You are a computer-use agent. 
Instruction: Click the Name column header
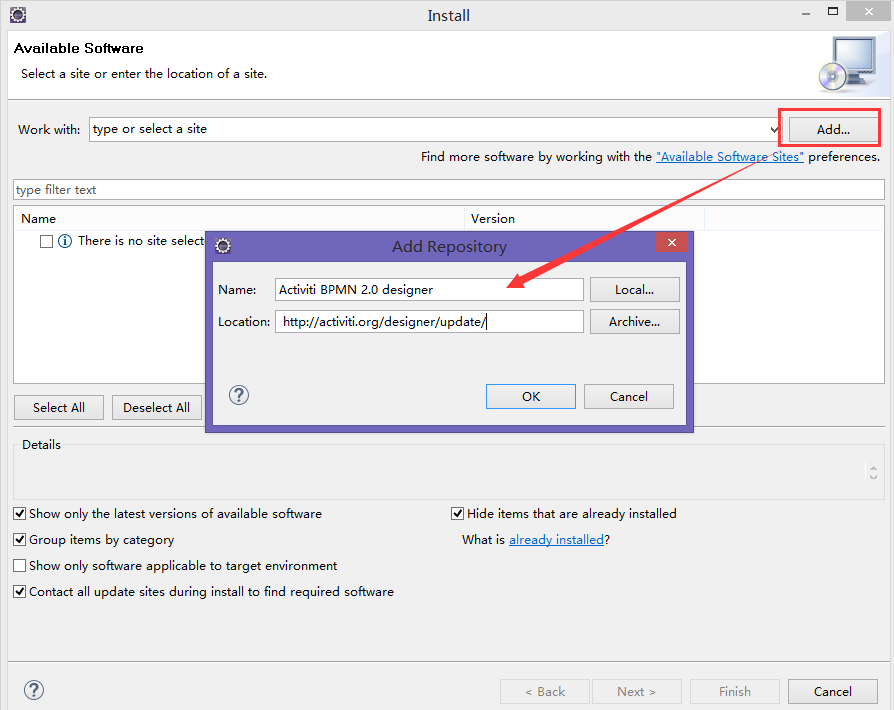(x=39, y=218)
